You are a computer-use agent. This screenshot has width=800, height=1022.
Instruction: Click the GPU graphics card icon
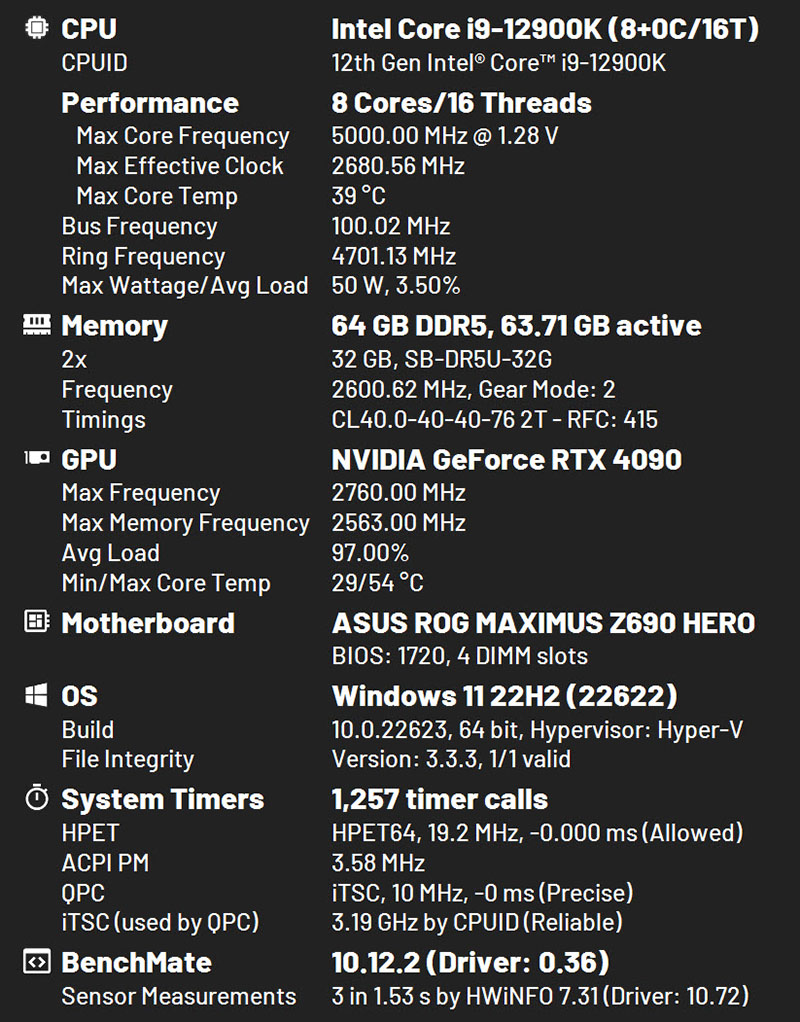(36, 459)
